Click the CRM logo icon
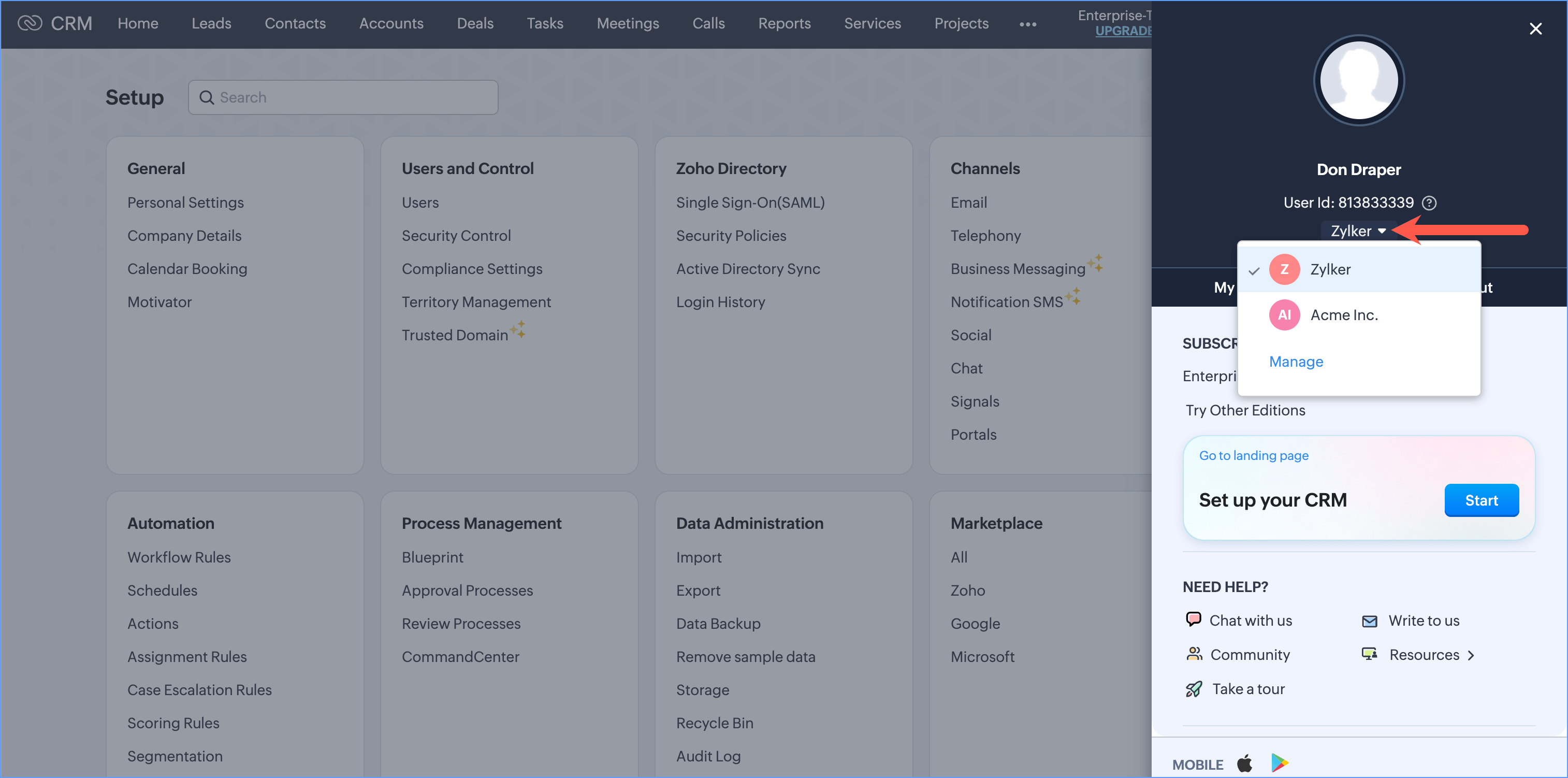Screen dimensions: 1568x778 [x=29, y=23]
